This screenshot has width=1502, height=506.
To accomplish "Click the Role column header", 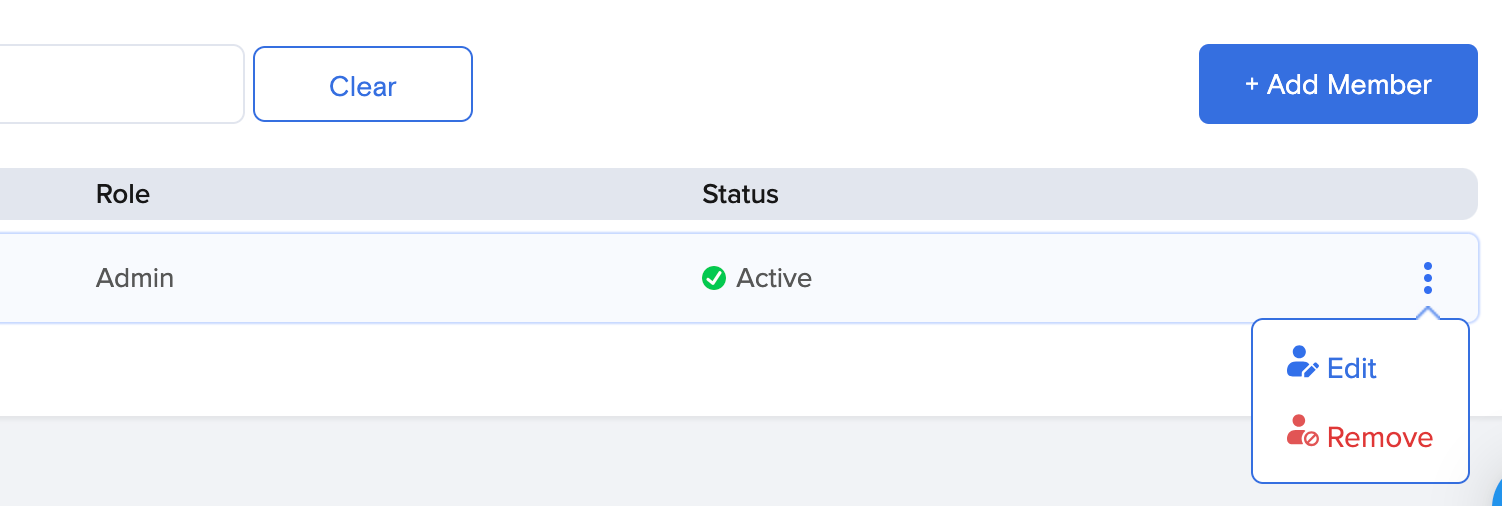I will click(x=123, y=194).
